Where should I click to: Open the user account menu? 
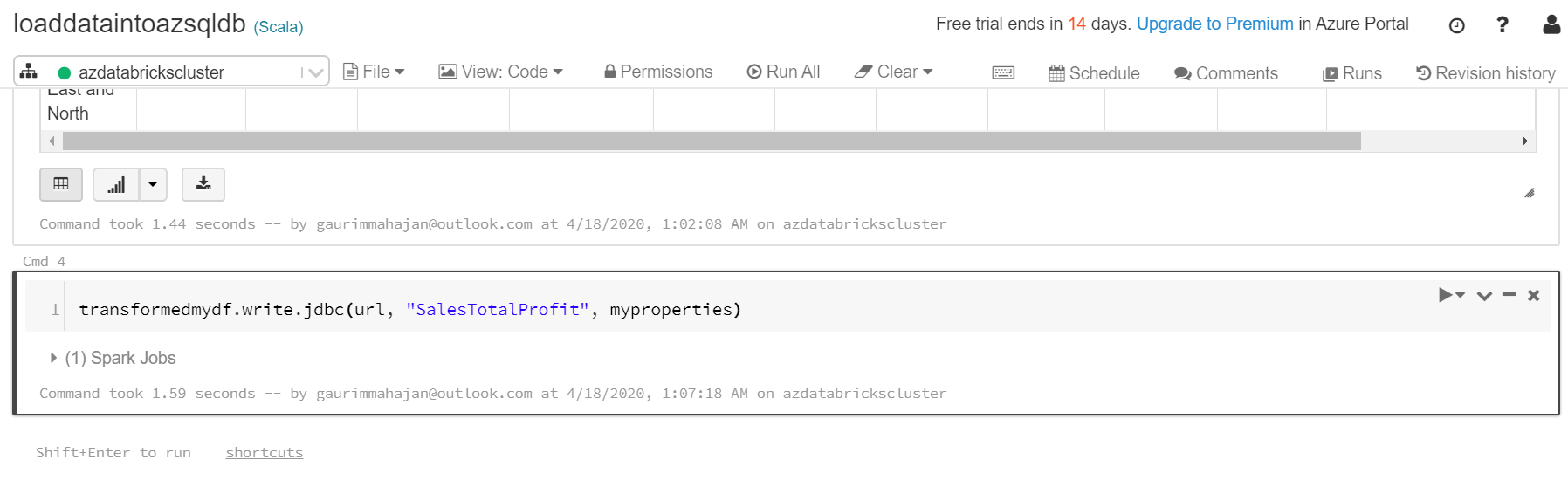[1551, 24]
